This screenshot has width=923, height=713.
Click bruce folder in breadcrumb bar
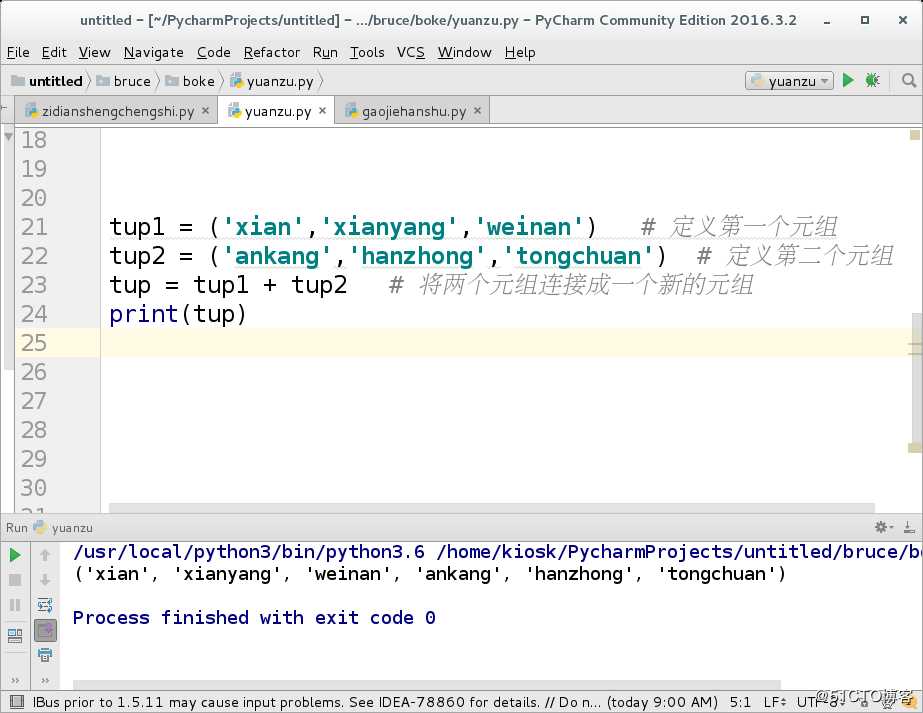(x=124, y=81)
